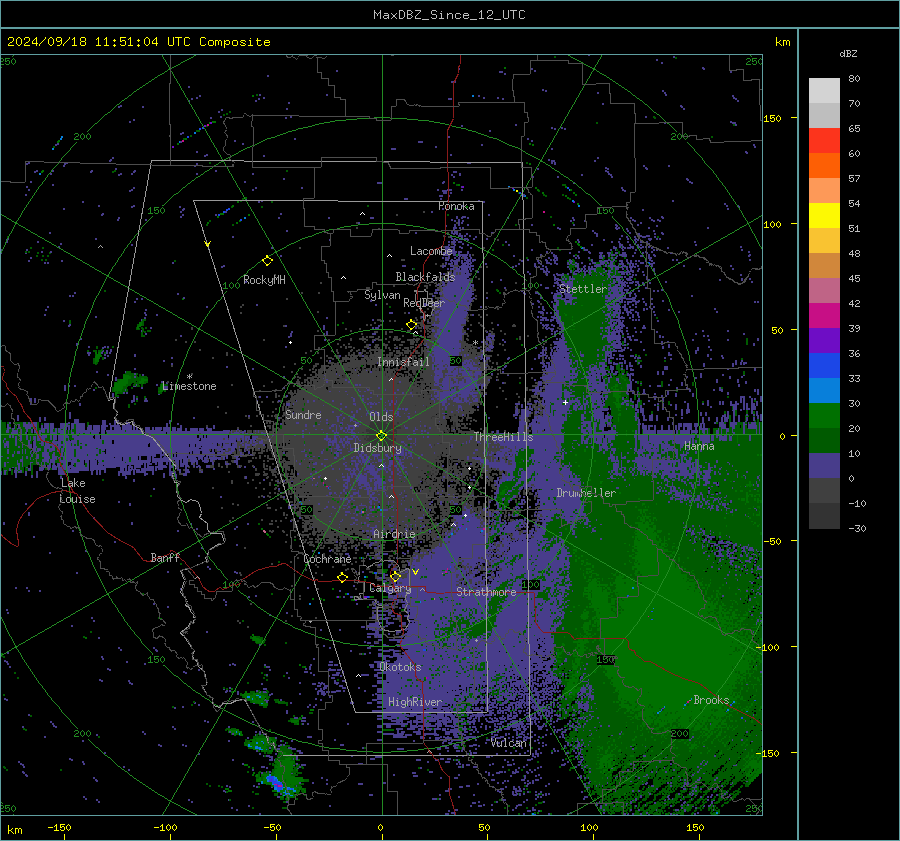This screenshot has width=900, height=841.
Task: Click the Sylvan label on the map
Action: (382, 295)
